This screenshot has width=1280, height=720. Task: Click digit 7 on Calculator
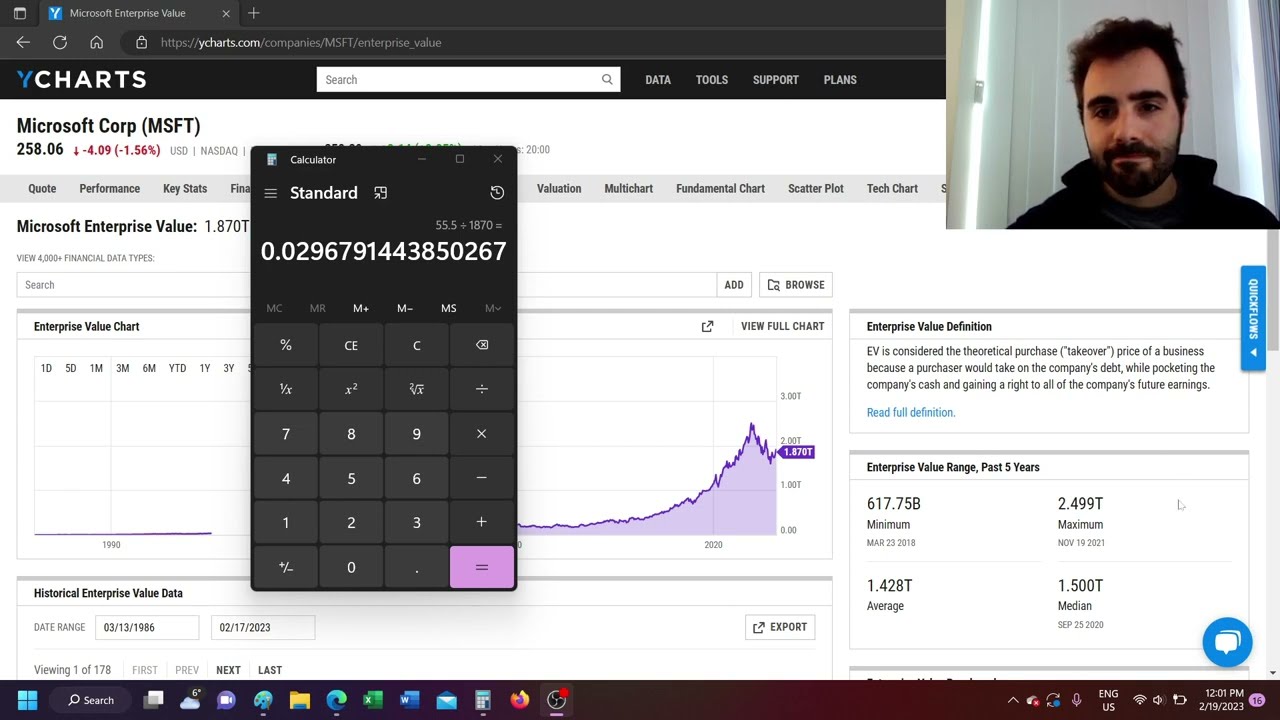click(286, 434)
